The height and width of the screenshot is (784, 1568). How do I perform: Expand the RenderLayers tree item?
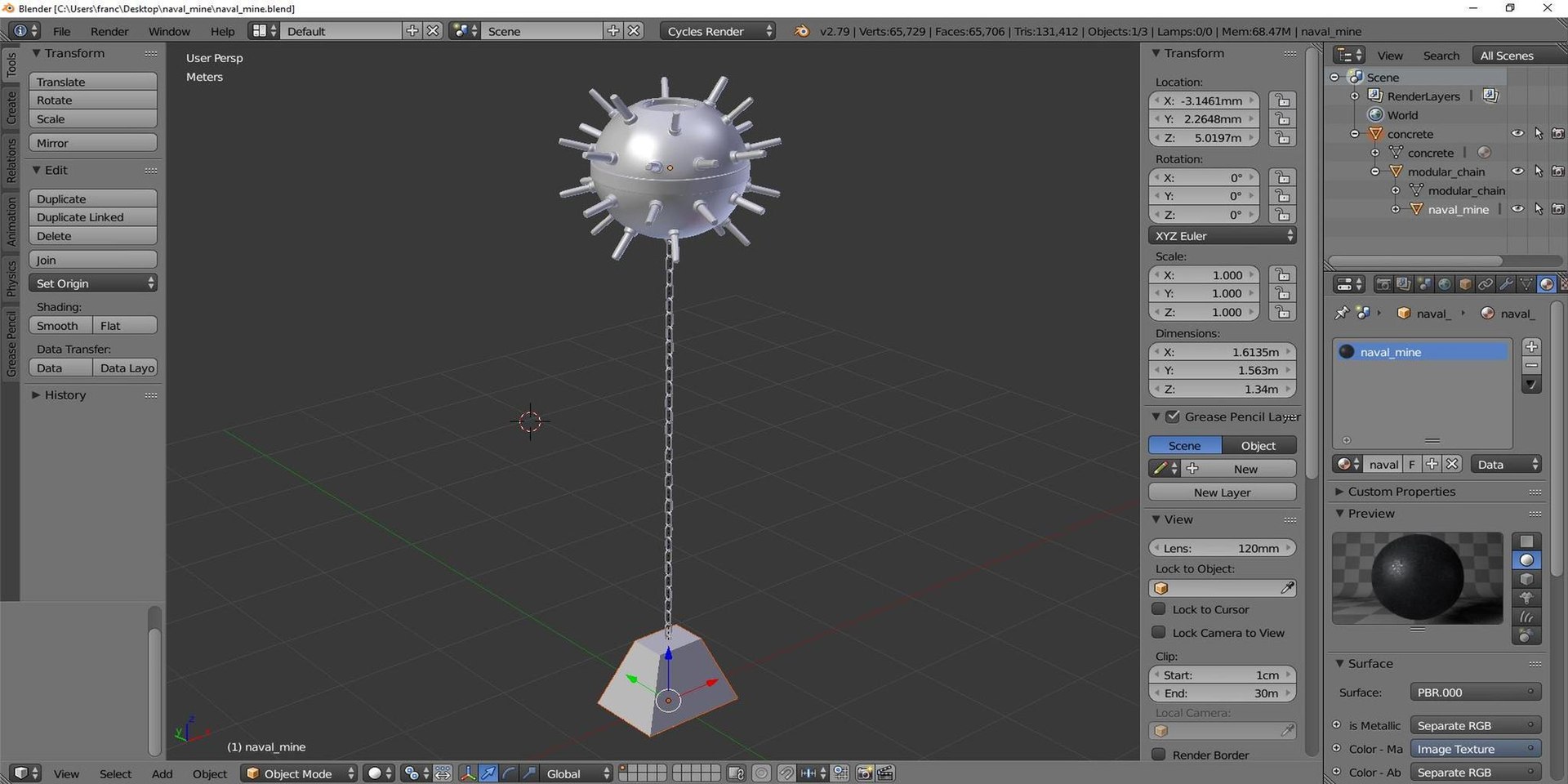pos(1355,96)
